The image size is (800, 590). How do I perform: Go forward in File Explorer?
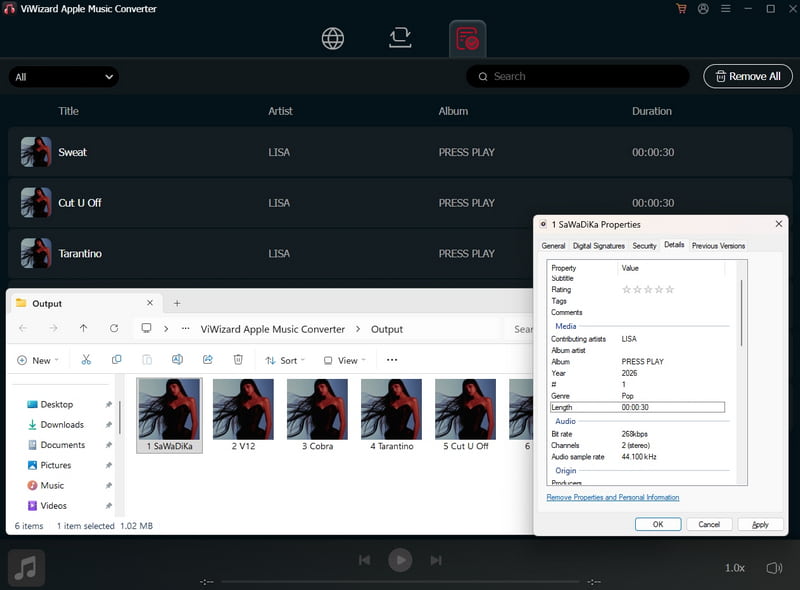coord(54,328)
